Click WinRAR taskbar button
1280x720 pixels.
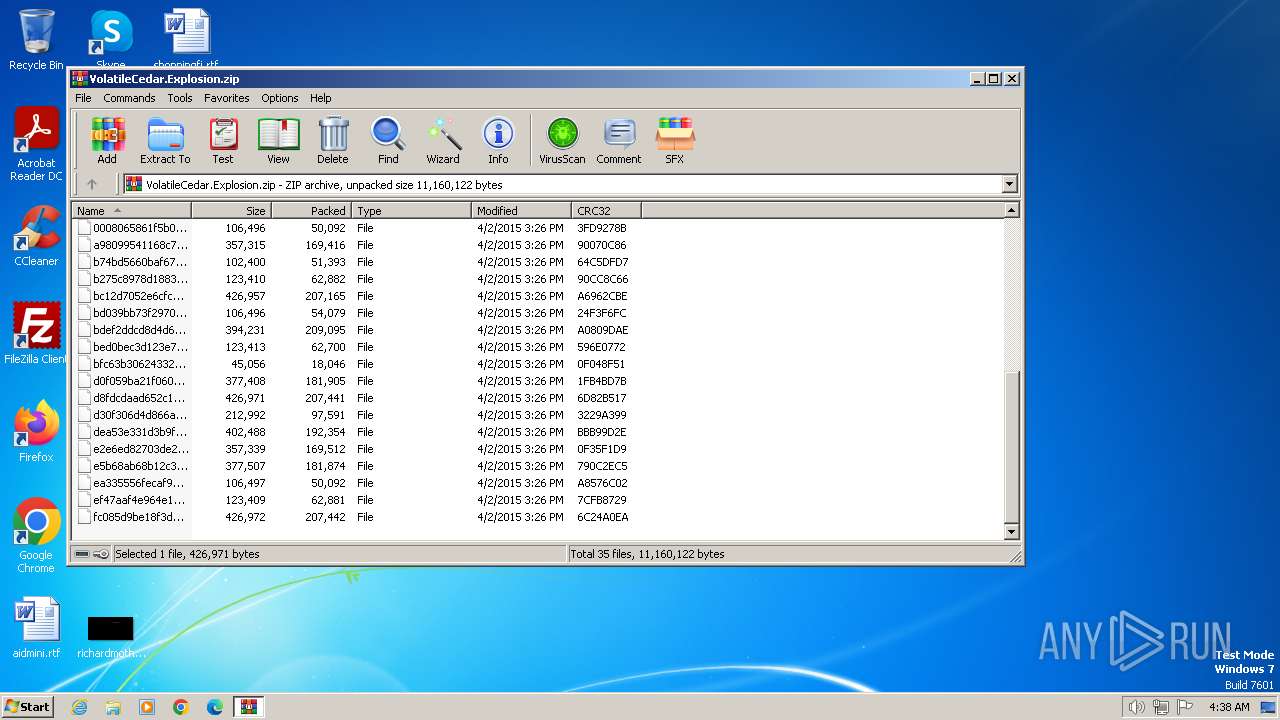249,707
